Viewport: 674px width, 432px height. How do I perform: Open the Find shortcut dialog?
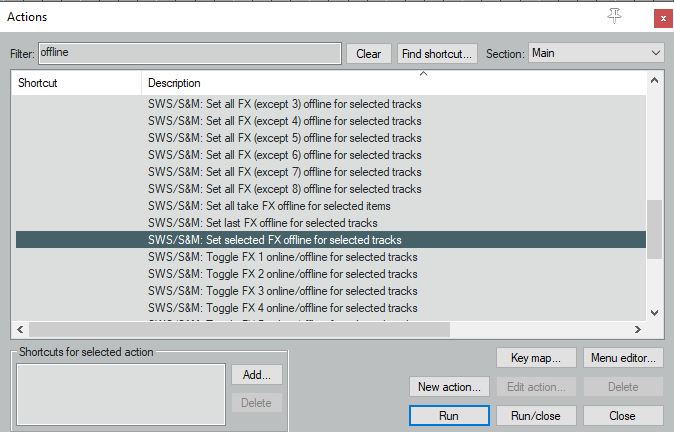(x=437, y=54)
